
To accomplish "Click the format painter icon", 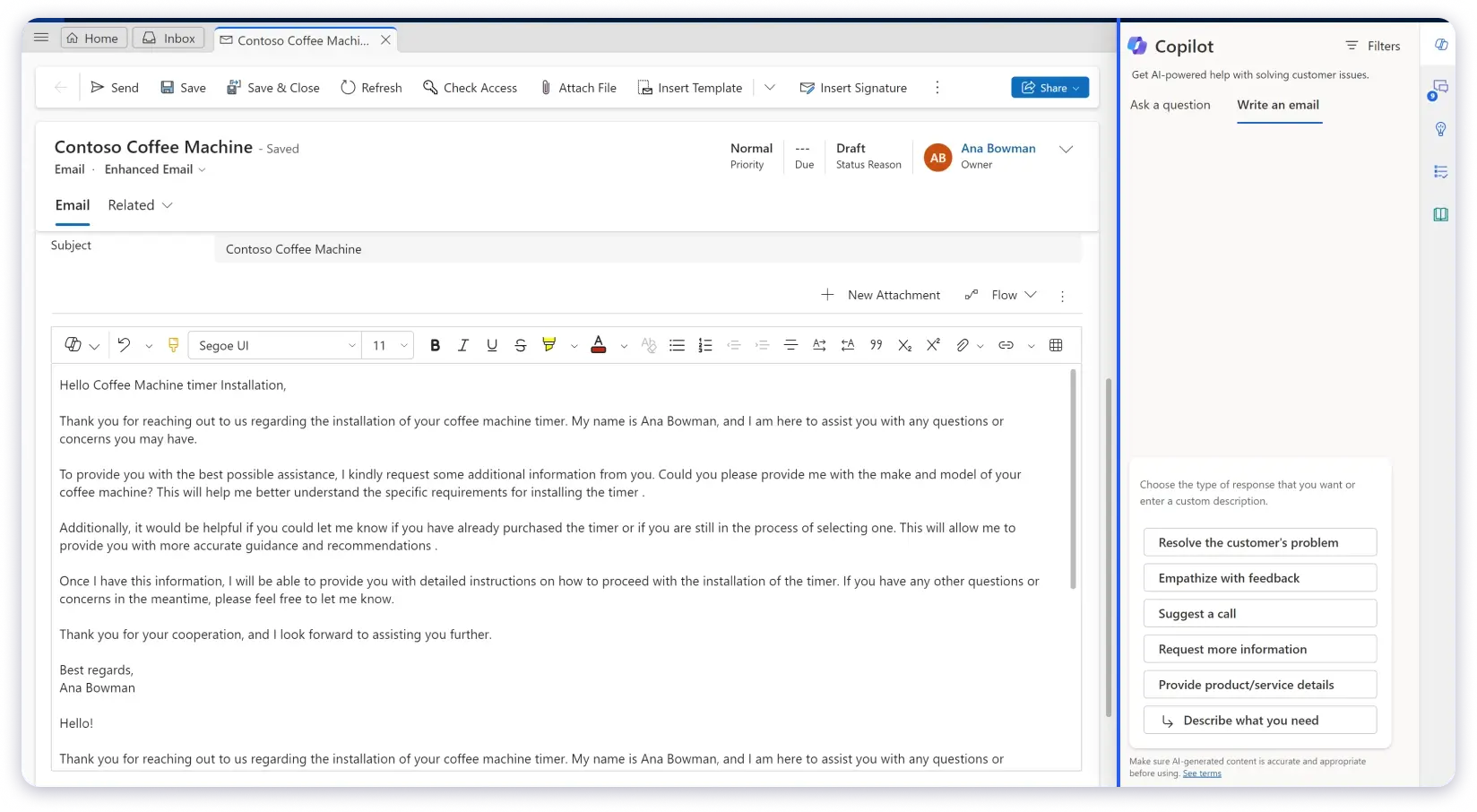I will [x=174, y=345].
